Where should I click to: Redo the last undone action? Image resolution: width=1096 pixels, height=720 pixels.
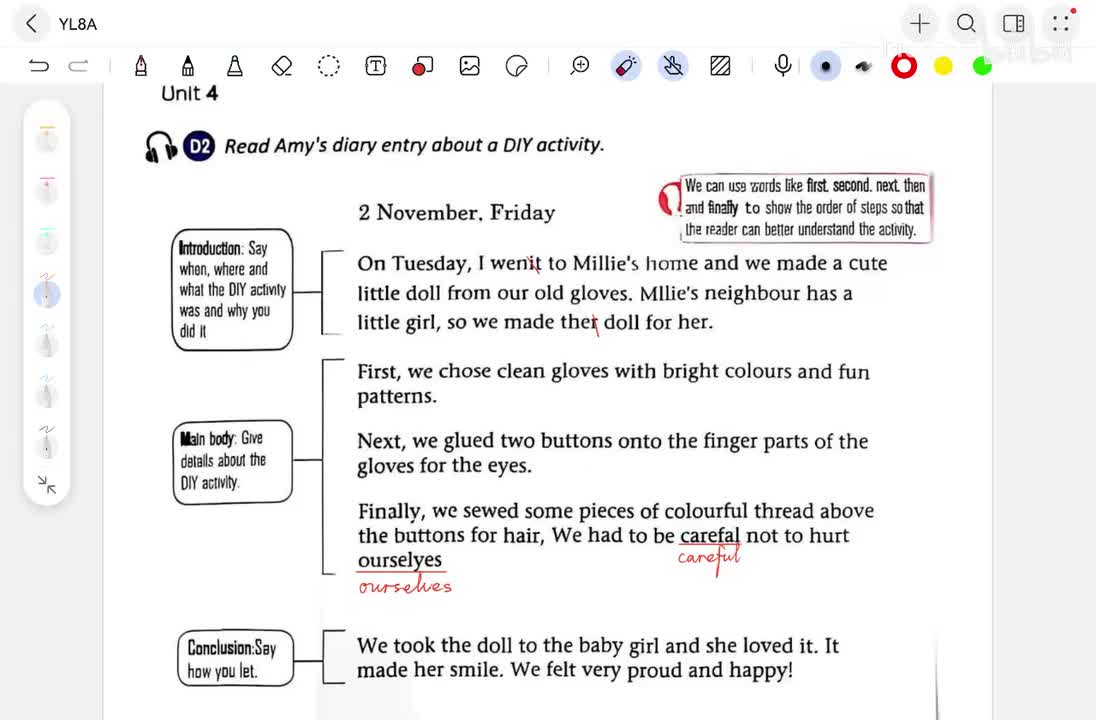[78, 66]
